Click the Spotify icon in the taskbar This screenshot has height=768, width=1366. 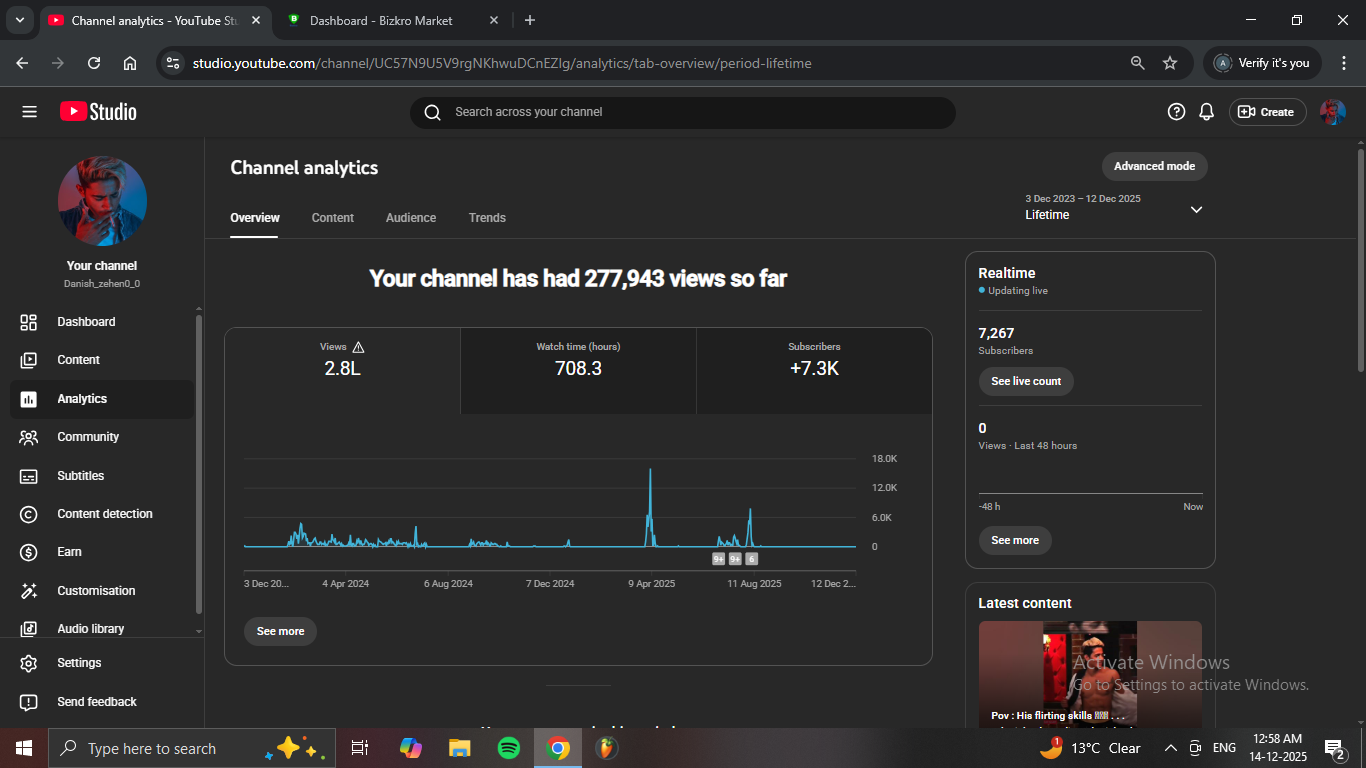(508, 748)
